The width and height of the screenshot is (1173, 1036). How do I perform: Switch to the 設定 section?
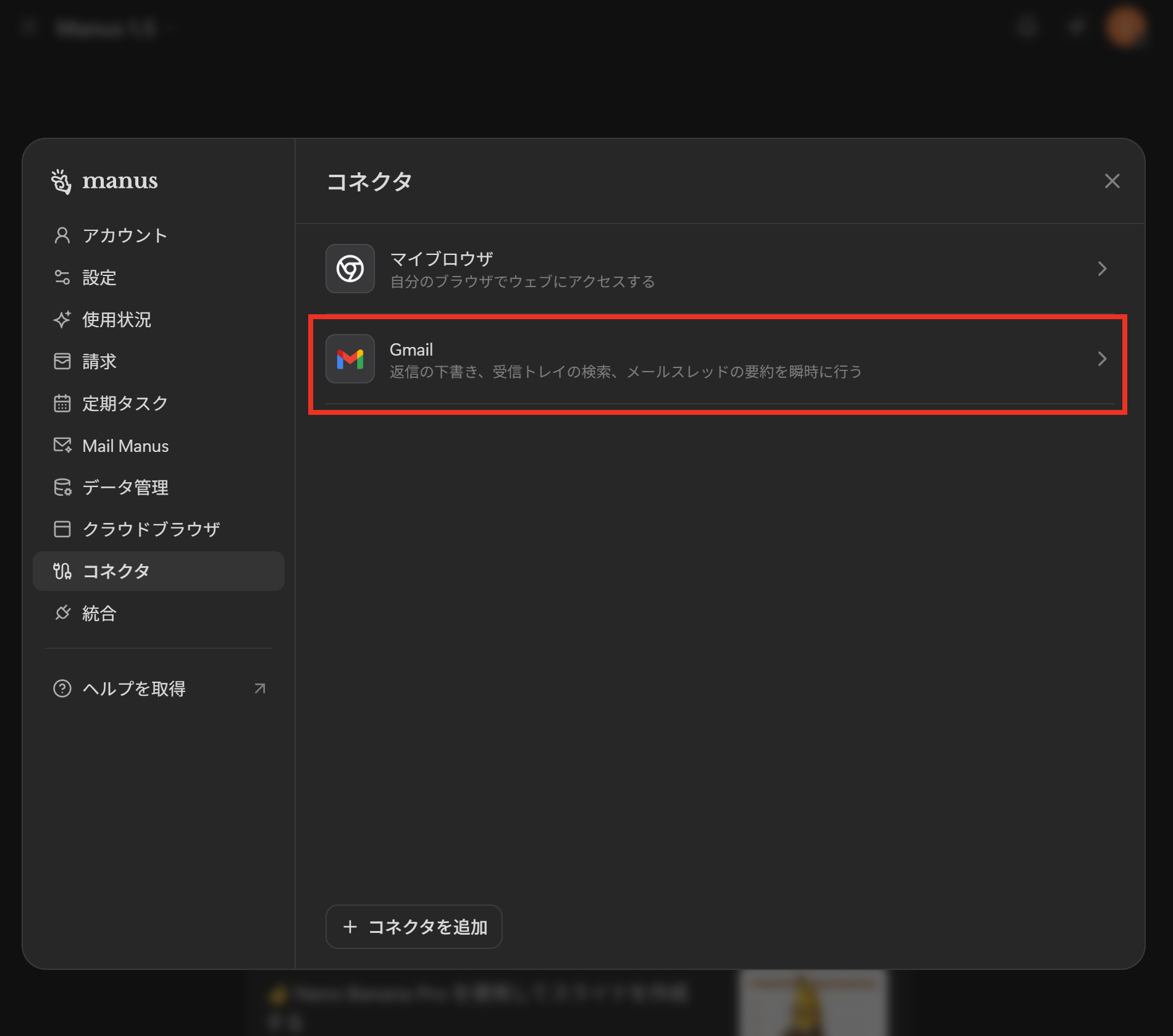[99, 277]
